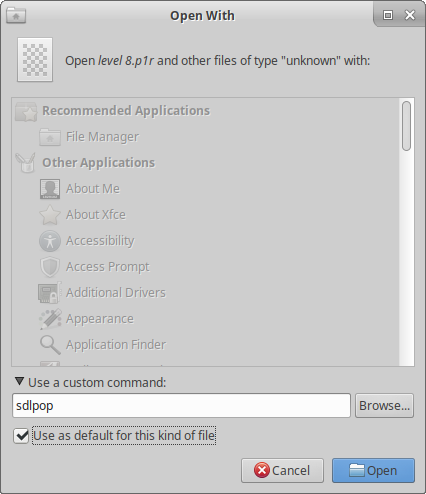Cancel the Open With dialog
Image resolution: width=426 pixels, height=494 pixels.
282,470
